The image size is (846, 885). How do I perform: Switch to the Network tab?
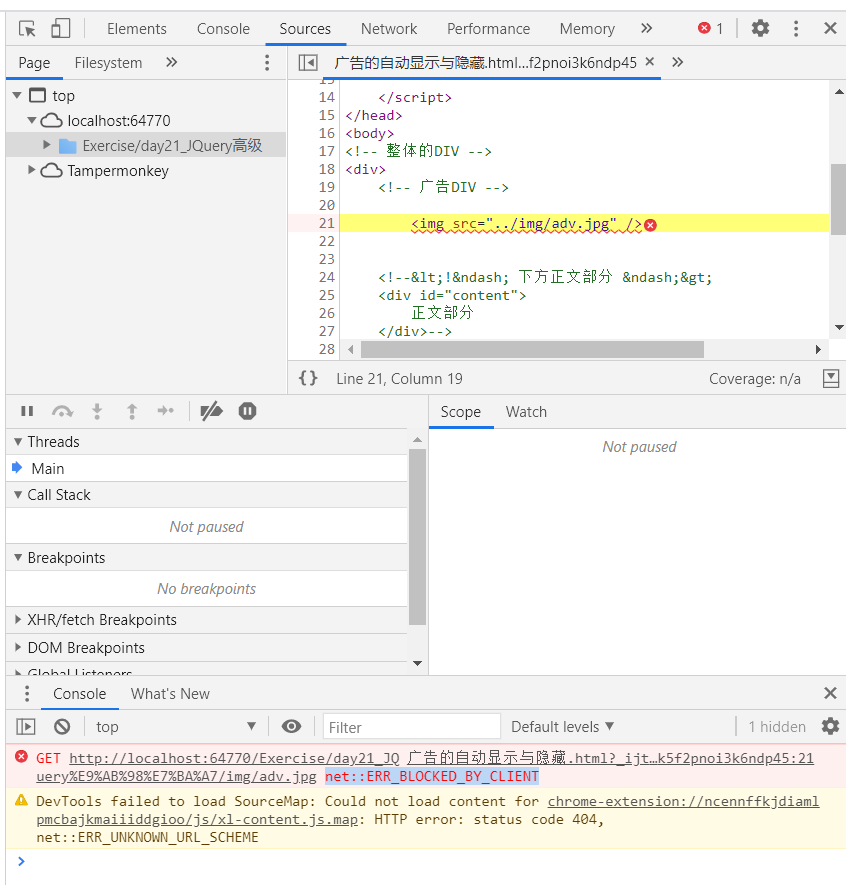tap(388, 28)
